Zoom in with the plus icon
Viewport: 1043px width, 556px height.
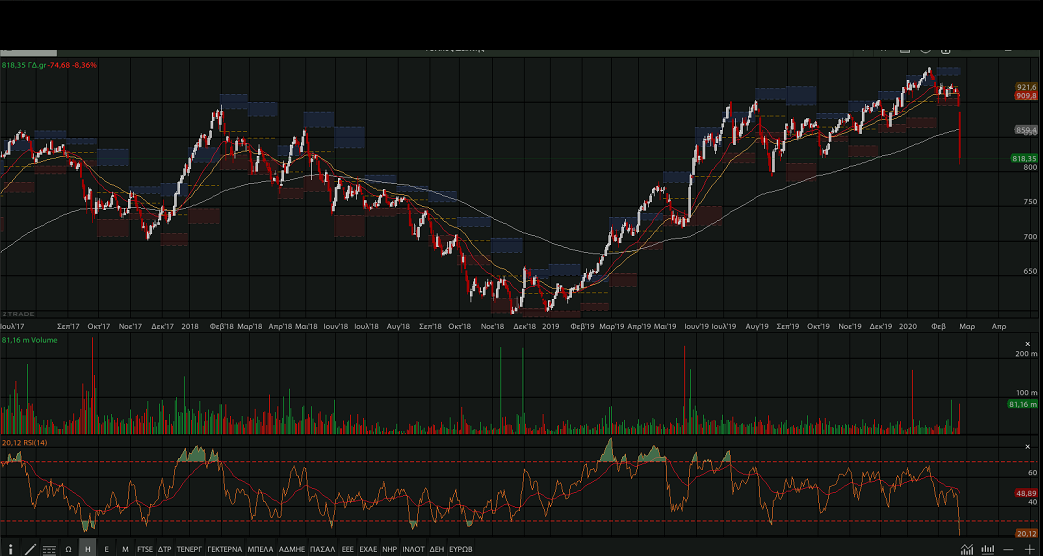pos(1029,549)
